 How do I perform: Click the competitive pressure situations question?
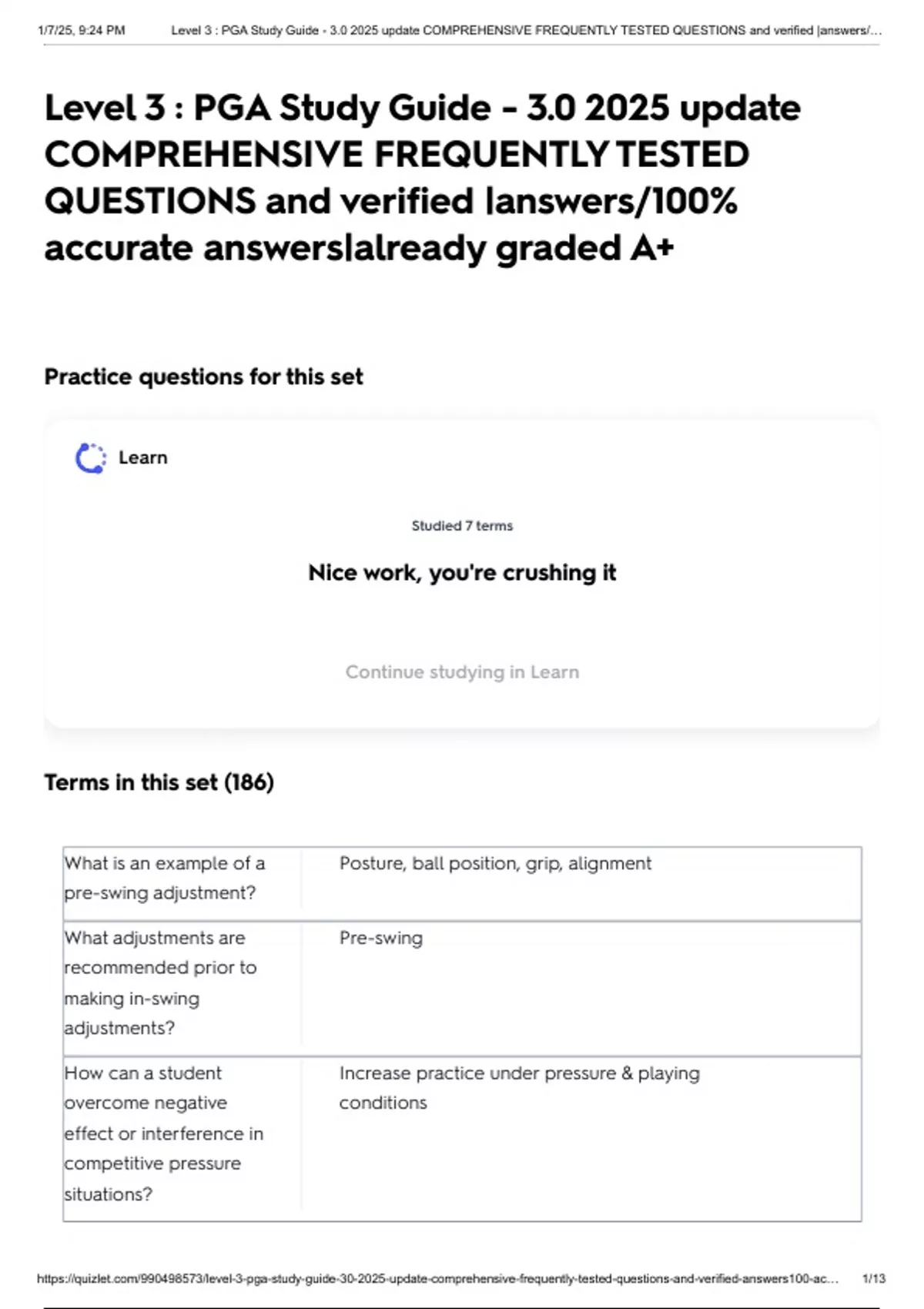pos(163,1133)
